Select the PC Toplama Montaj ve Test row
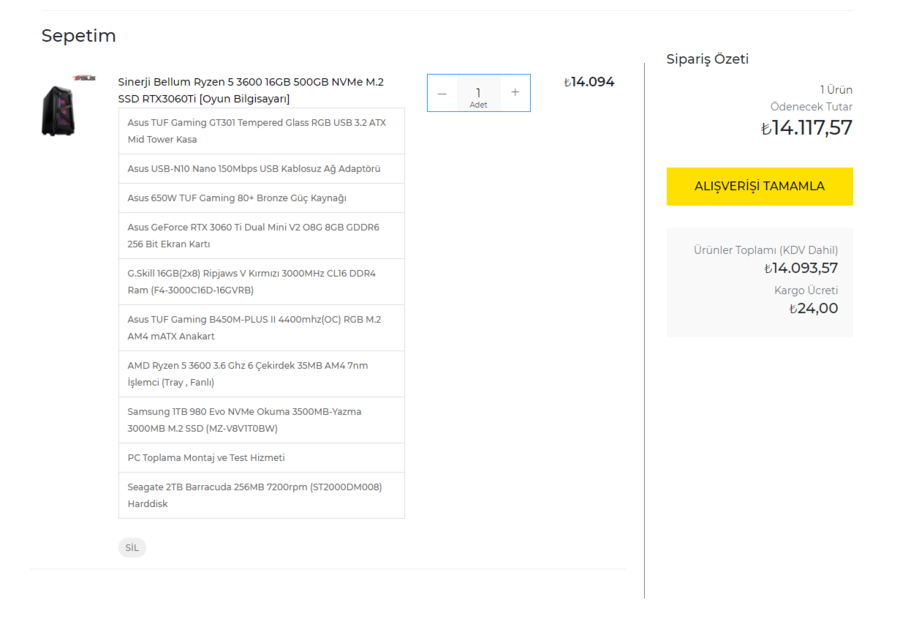The height and width of the screenshot is (630, 900). [x=261, y=457]
